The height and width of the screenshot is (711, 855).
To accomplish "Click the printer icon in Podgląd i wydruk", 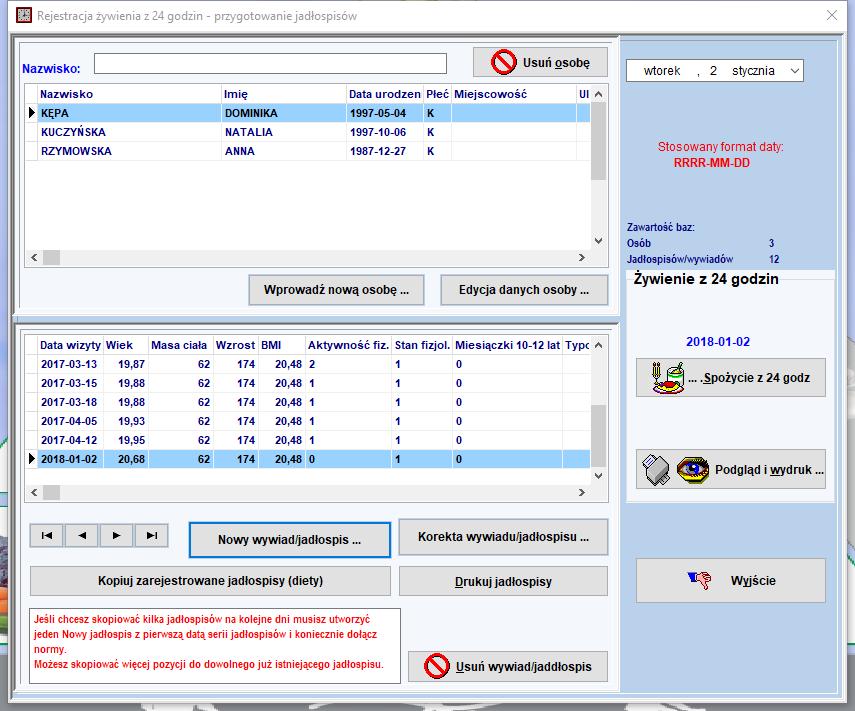I will click(656, 469).
